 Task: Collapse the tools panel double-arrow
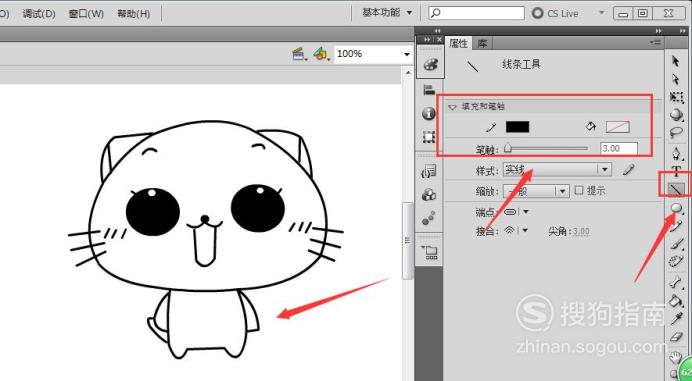(684, 30)
